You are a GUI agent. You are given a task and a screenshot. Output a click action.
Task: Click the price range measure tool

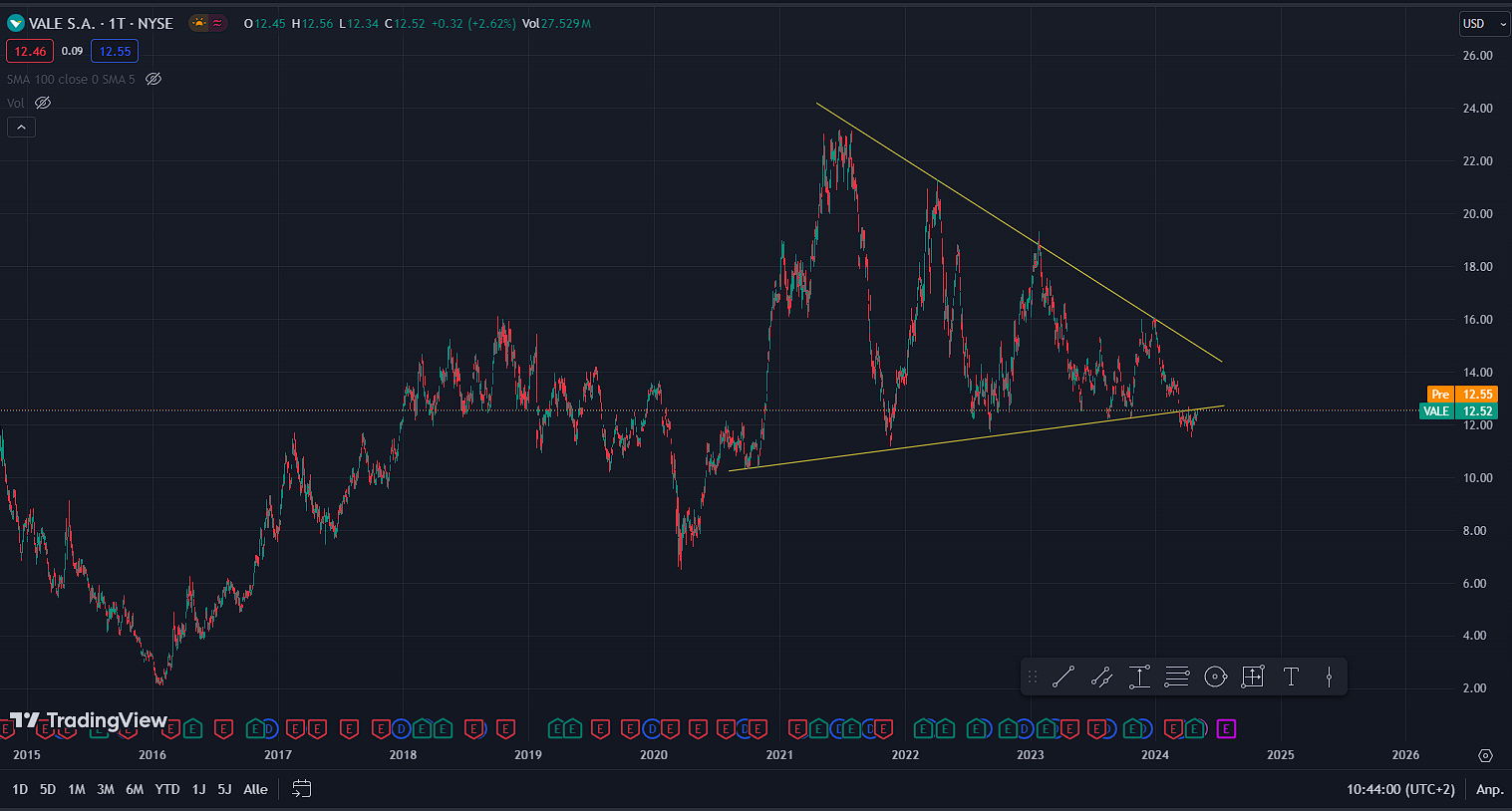(1139, 677)
